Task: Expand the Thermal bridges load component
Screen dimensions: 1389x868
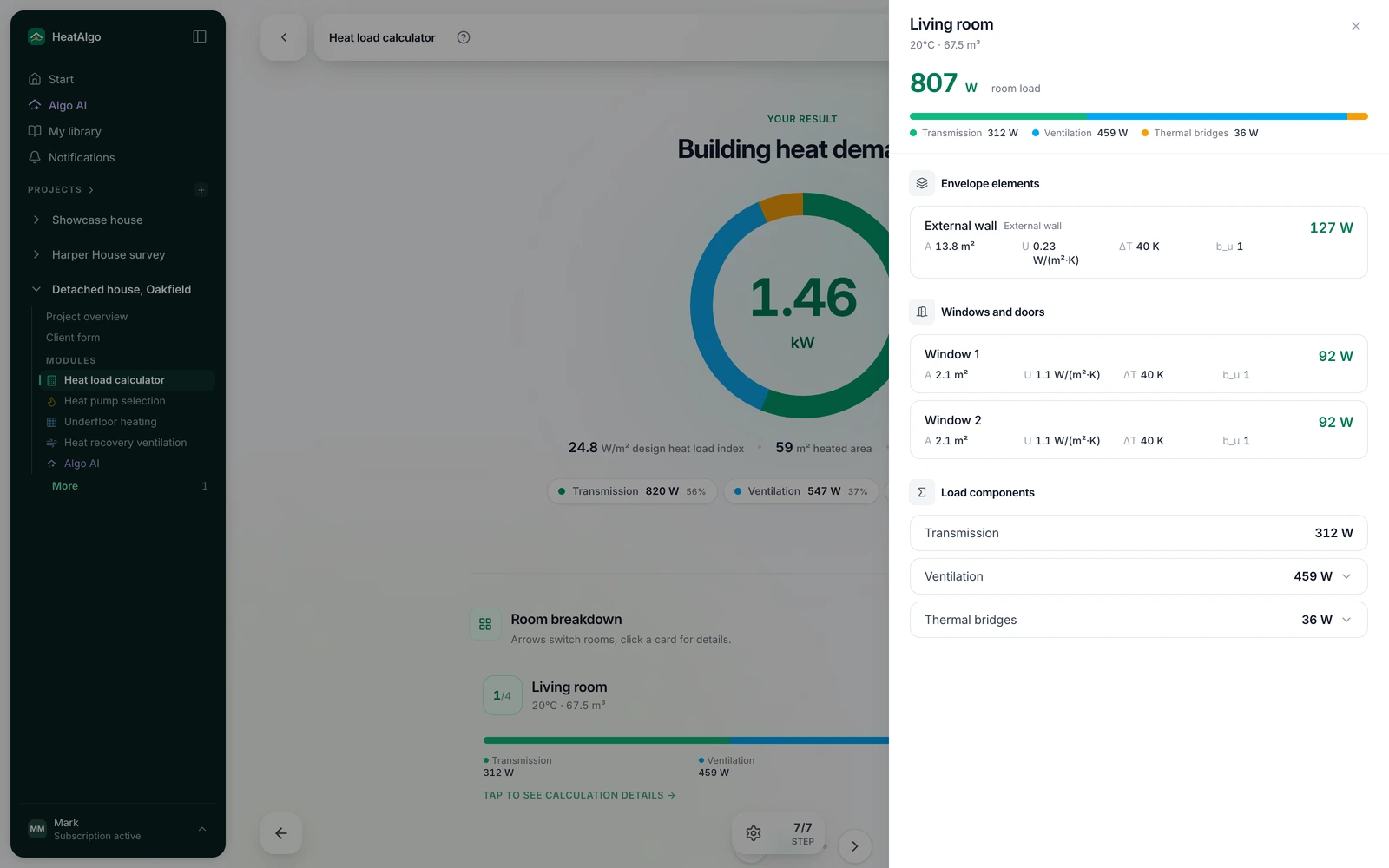Action: pos(1139,620)
